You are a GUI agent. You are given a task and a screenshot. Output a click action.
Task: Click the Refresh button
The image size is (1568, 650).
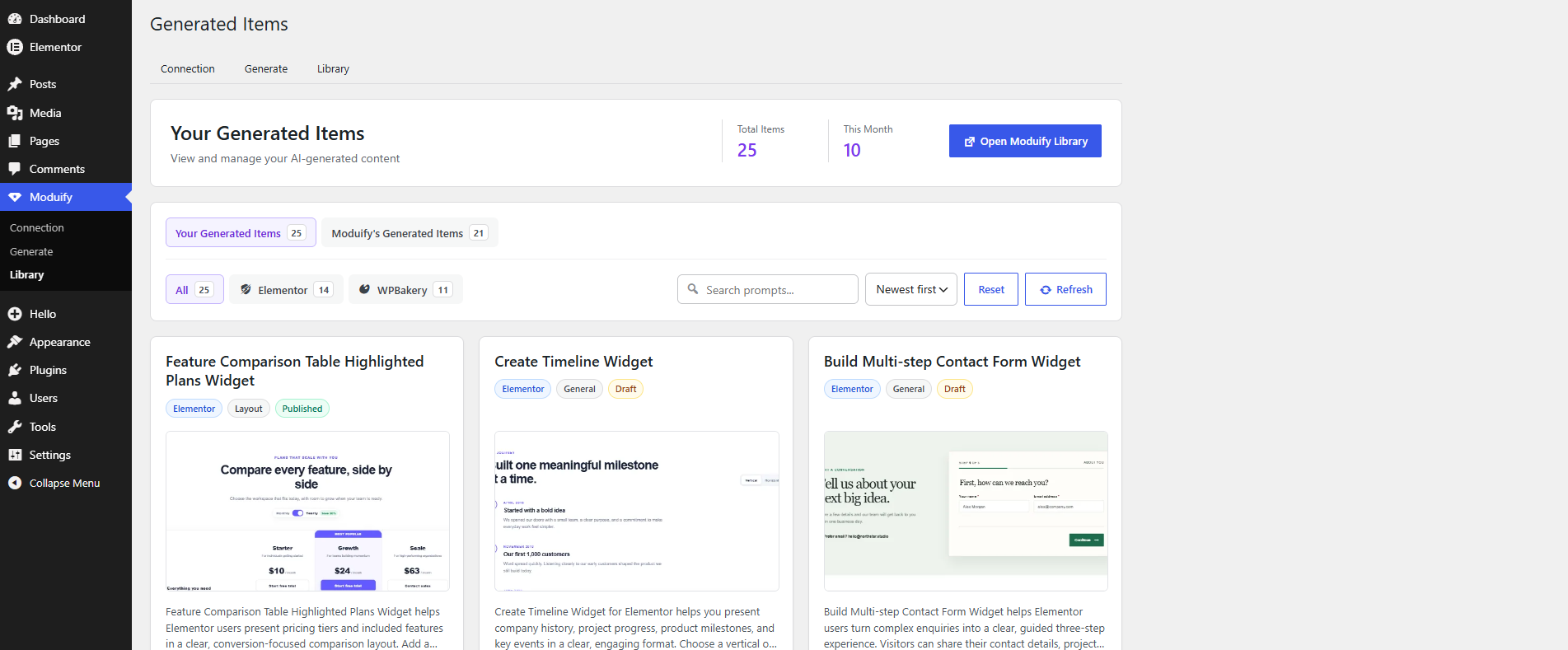click(1065, 289)
